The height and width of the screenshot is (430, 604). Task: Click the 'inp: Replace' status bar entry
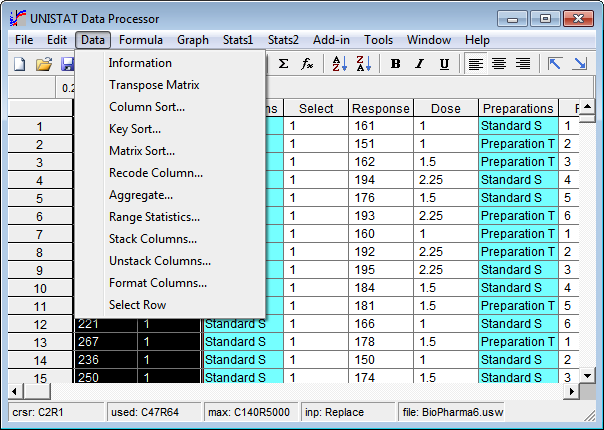(x=348, y=412)
